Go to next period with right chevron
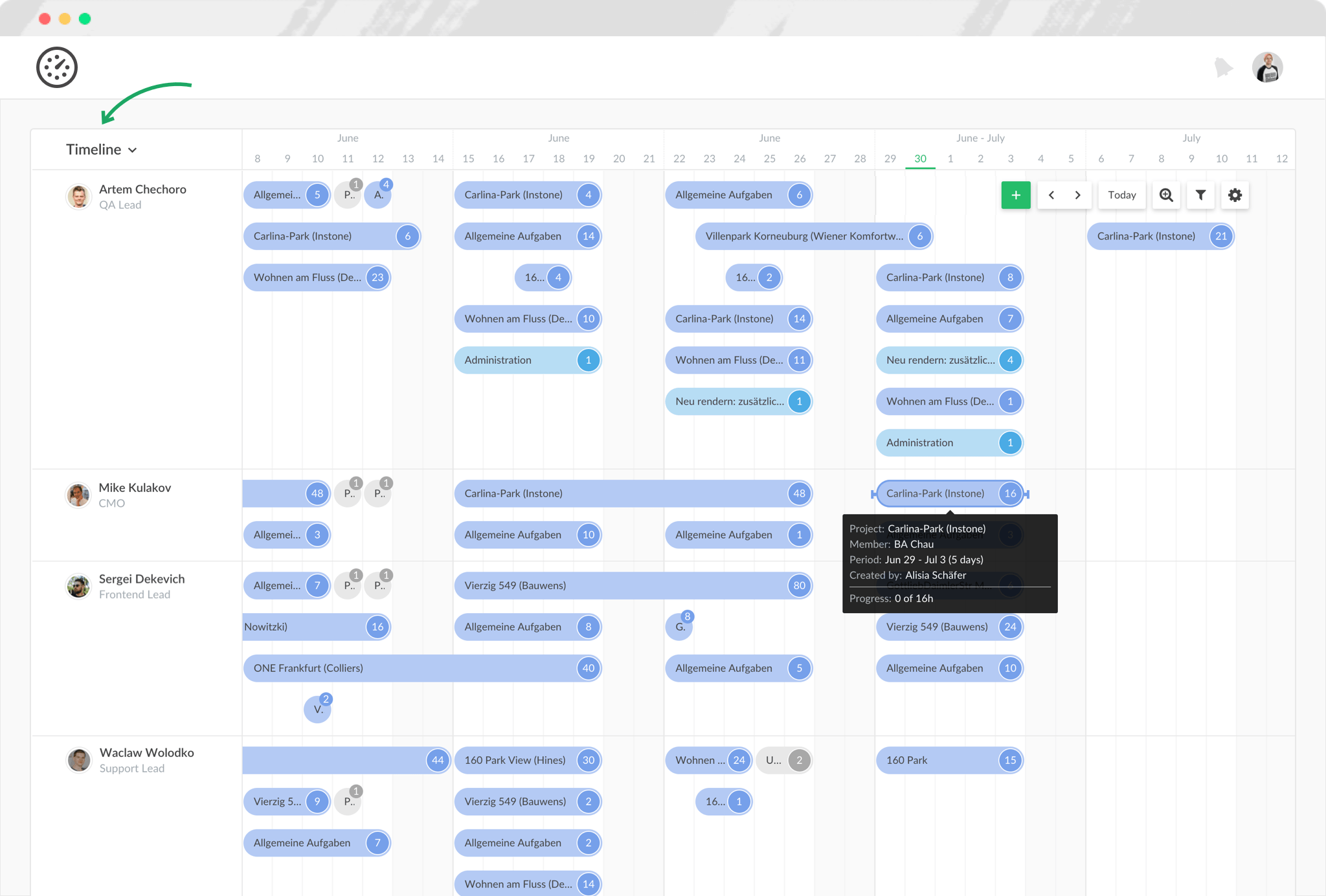 click(1077, 195)
